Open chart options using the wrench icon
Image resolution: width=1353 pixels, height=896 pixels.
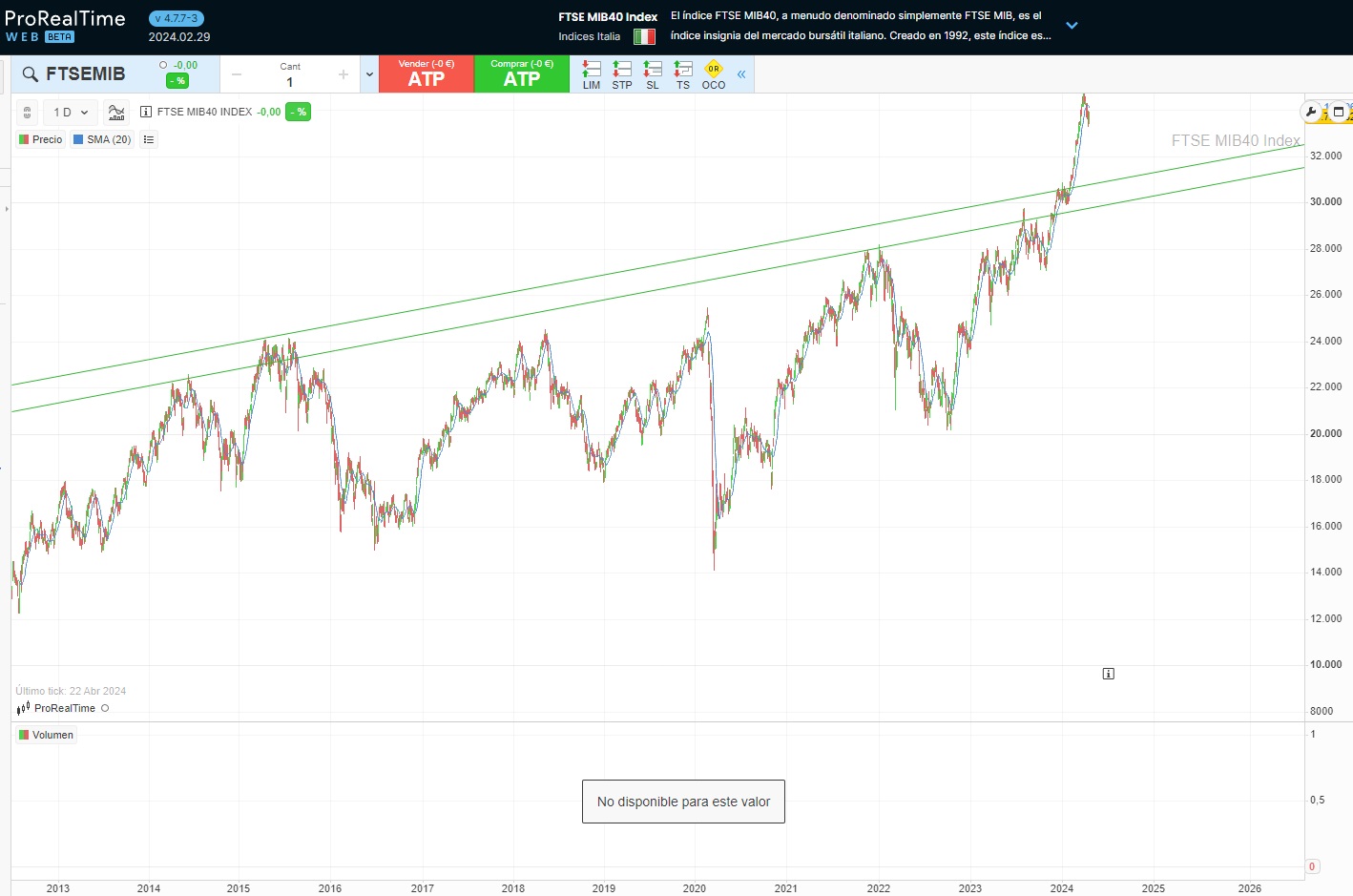(1311, 112)
